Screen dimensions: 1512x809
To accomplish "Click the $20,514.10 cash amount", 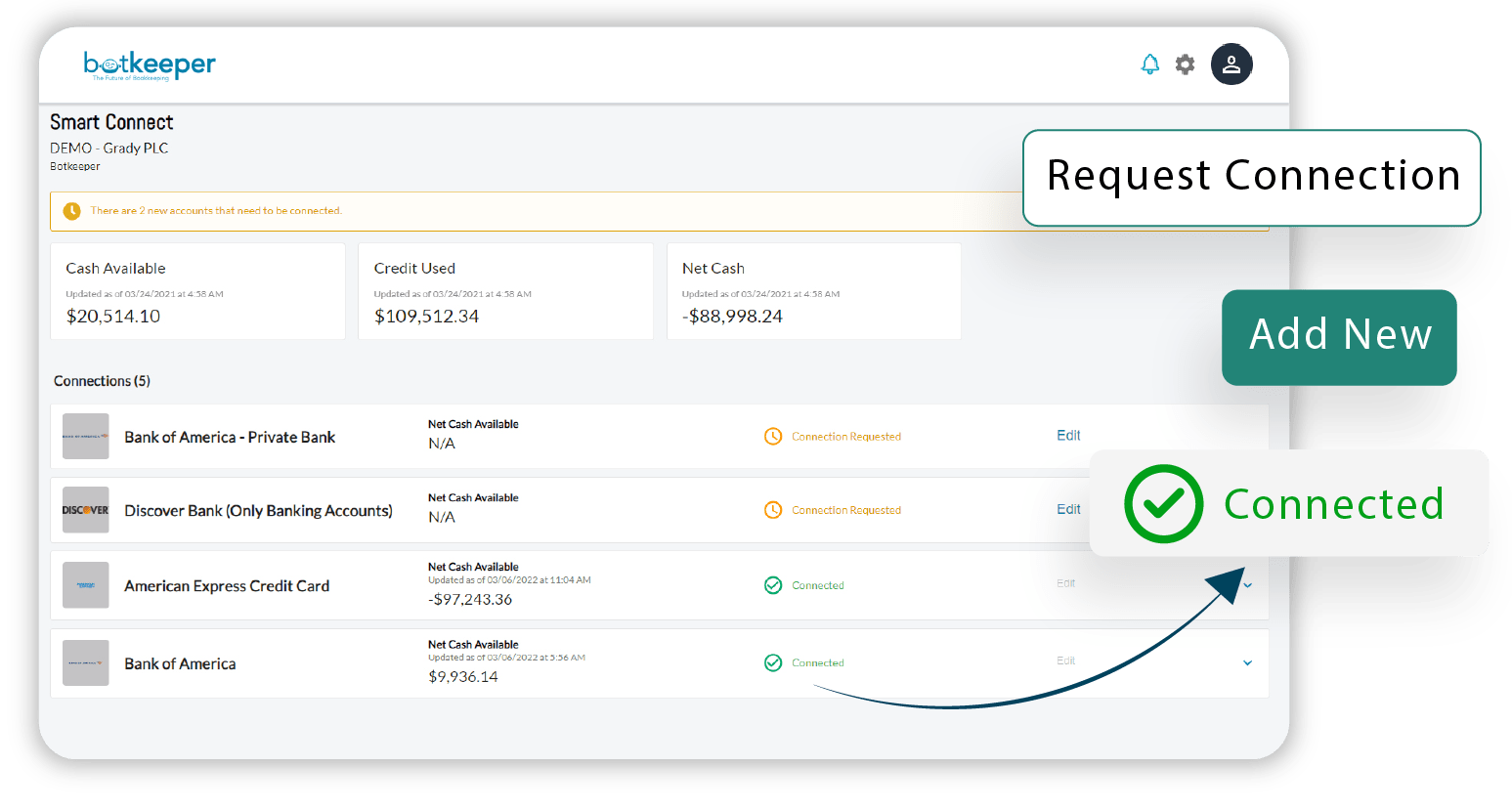I will click(x=113, y=317).
